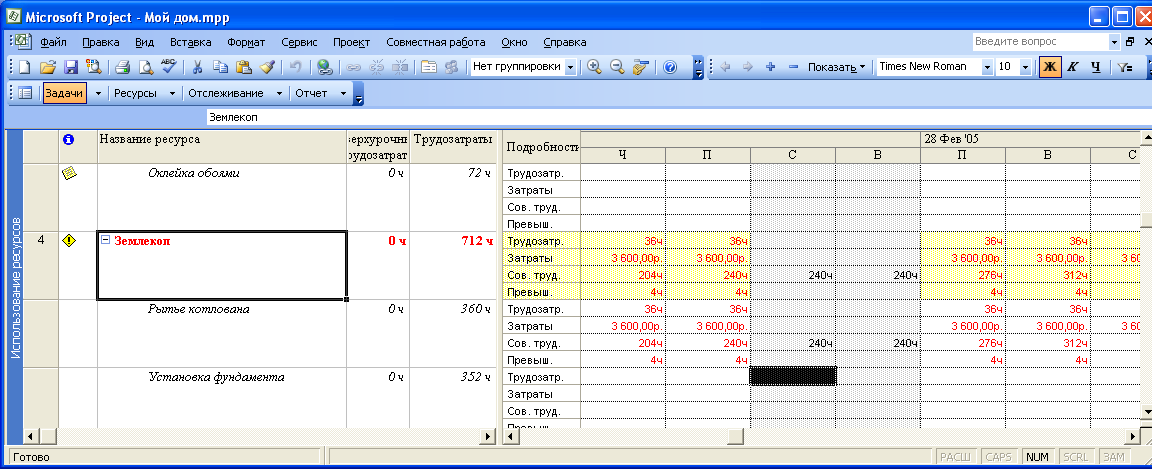The image size is (1152, 469).
Task: Expand Отчет guide dropdown arrow
Action: [x=343, y=93]
